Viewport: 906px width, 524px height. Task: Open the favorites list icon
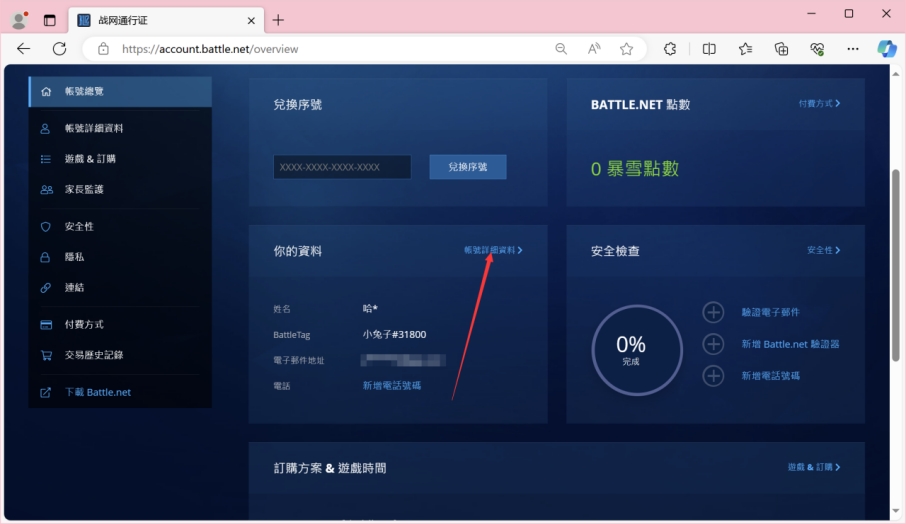click(745, 49)
